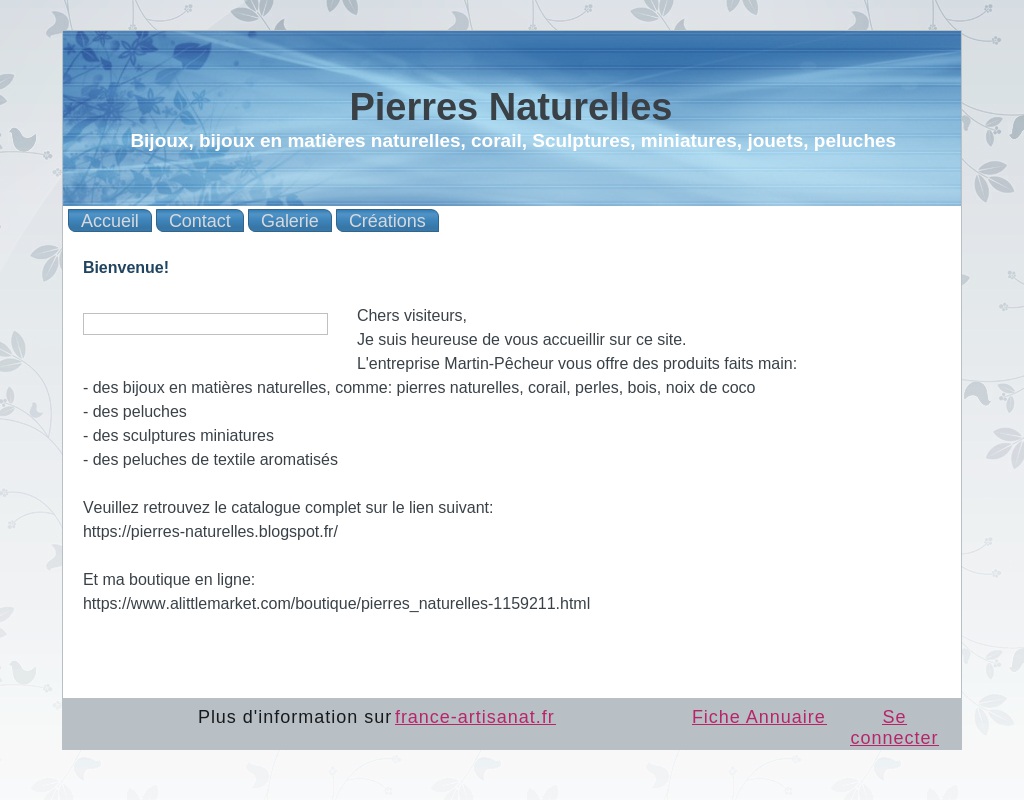1024x800 pixels.
Task: Click the pierres-naturelles.blogspot.fr URL text
Action: [210, 532]
